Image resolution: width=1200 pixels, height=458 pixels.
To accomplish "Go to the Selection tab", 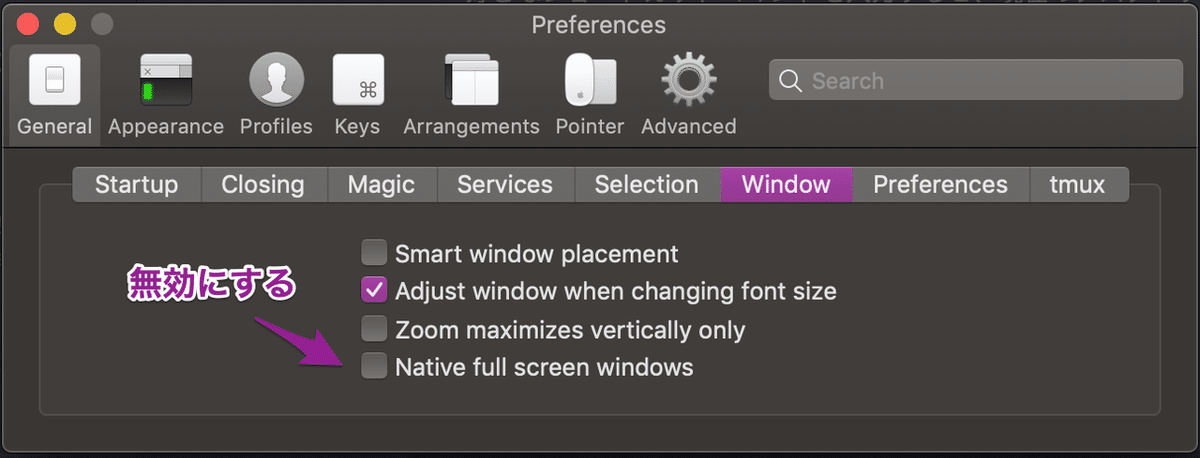I will [646, 185].
